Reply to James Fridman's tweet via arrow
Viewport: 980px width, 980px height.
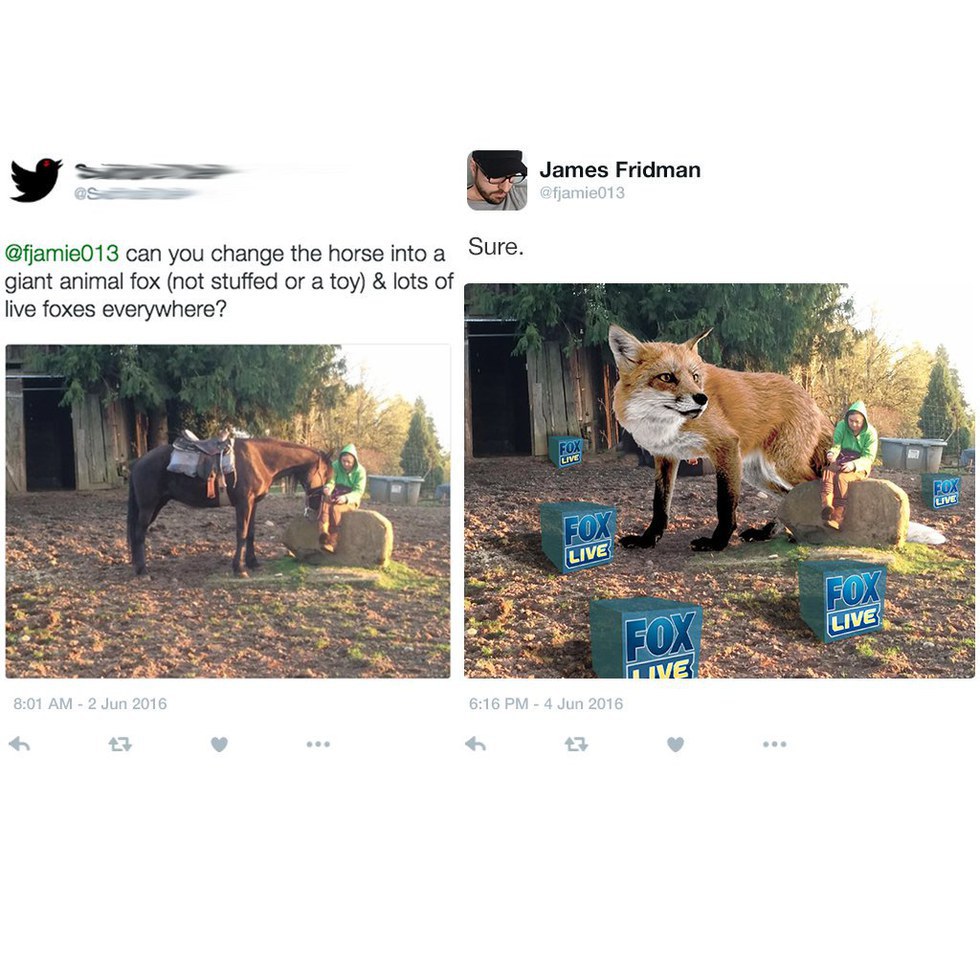tap(476, 744)
